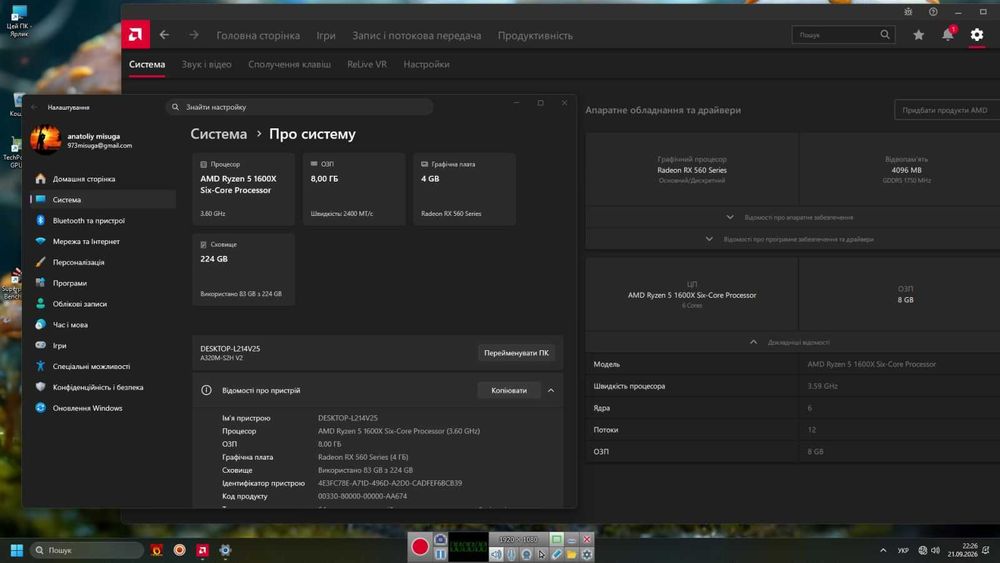Switch to Звук і відео tab
The image size is (1000, 563).
tap(207, 64)
